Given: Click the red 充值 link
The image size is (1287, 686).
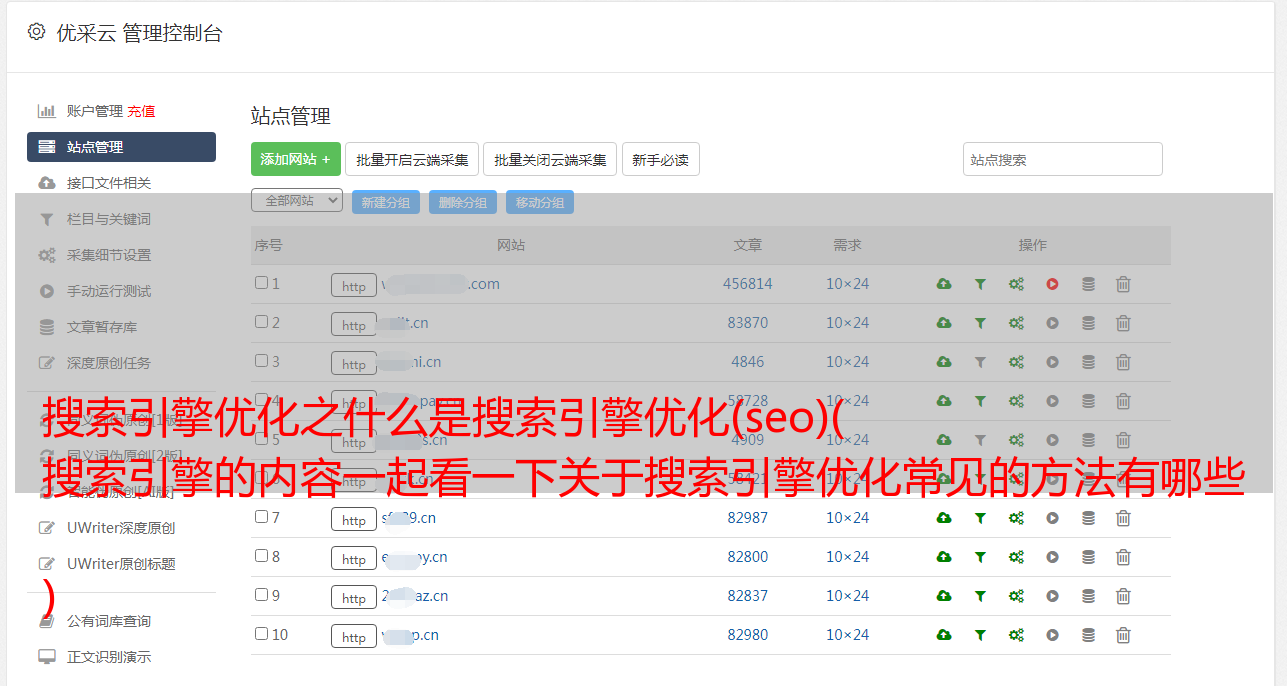Looking at the screenshot, I should tap(141, 111).
